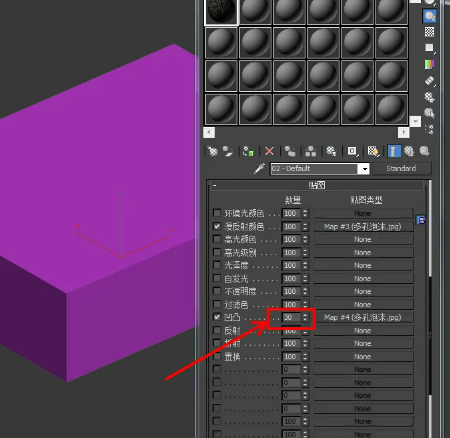Click the Standard material type button

401,168
